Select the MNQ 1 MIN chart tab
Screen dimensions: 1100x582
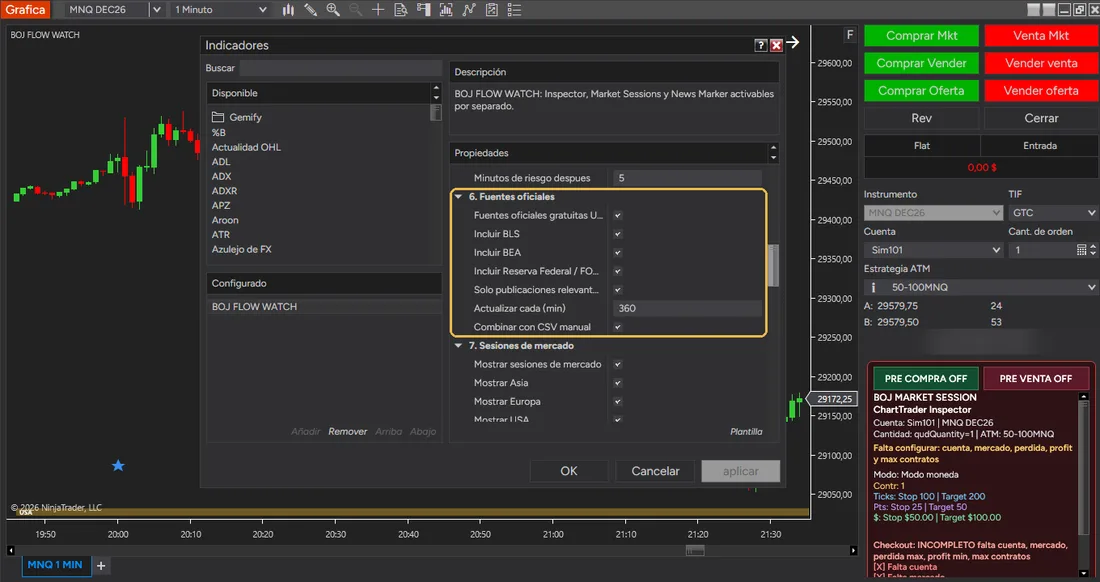tap(55, 565)
